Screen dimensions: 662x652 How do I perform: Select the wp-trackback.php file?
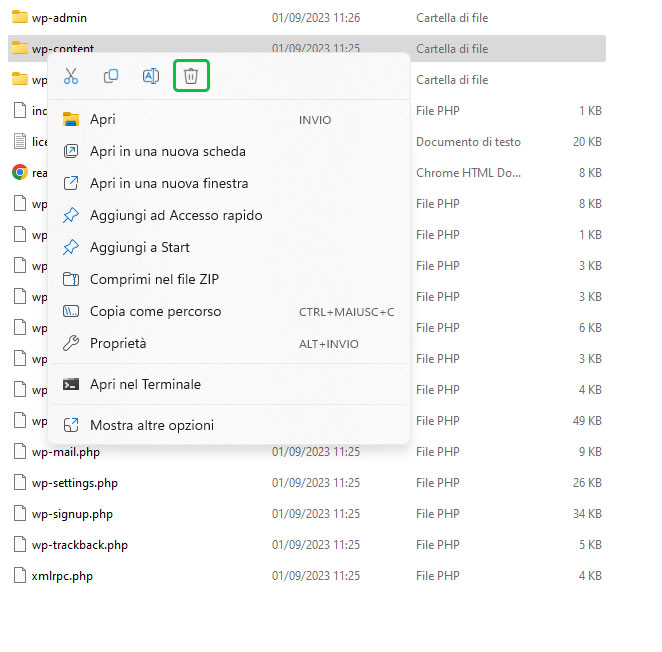[79, 545]
